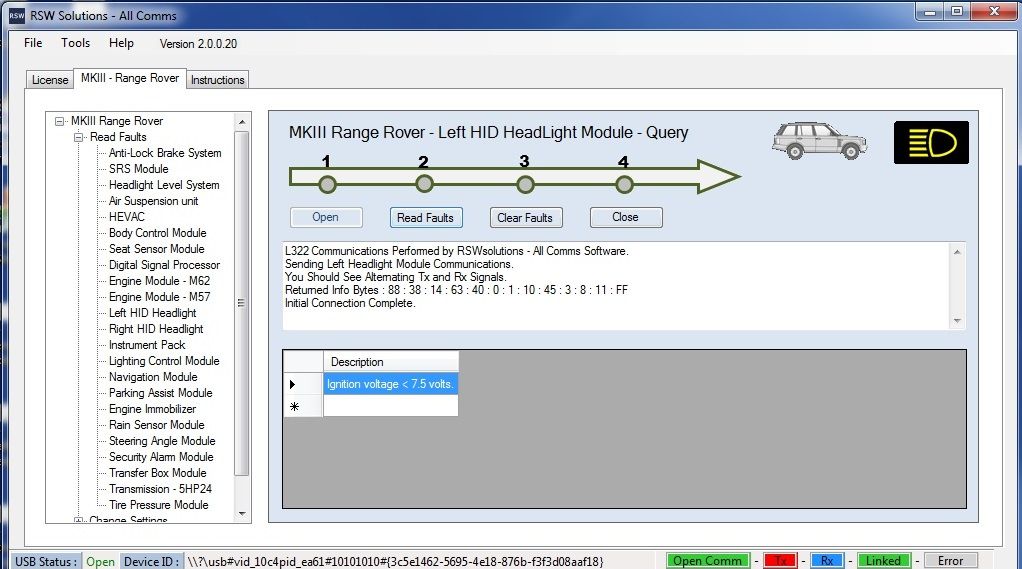Click log box scroll up arrow

pos(957,252)
